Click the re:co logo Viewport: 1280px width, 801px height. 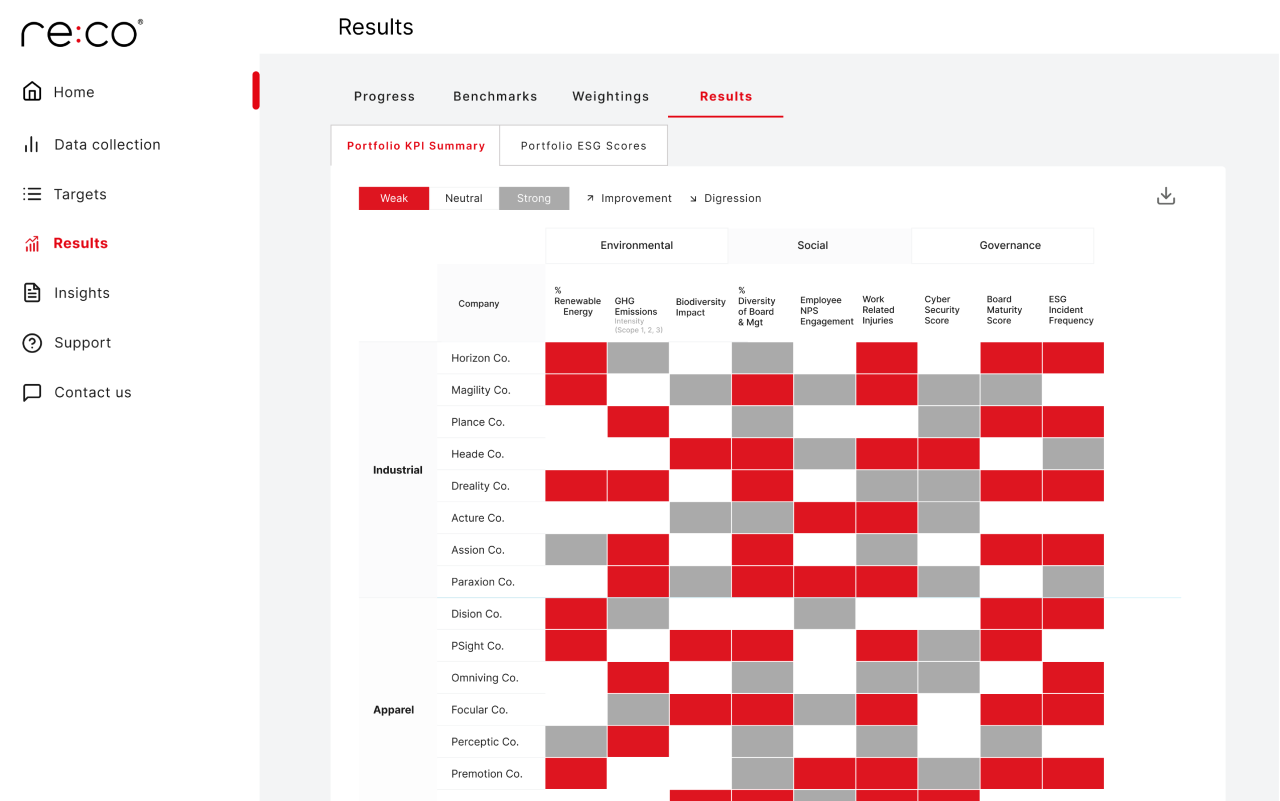pos(82,33)
